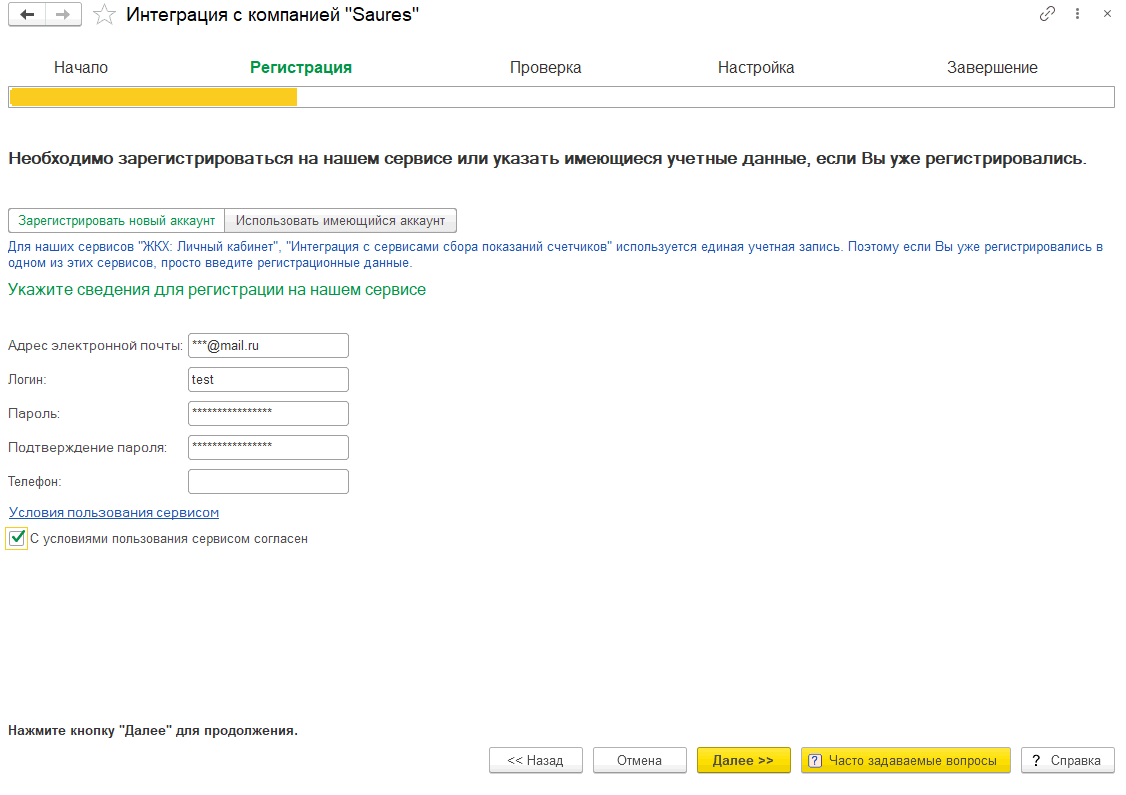Agree to the service terms checkbox
This screenshot has height=795, width=1126.
pos(17,538)
